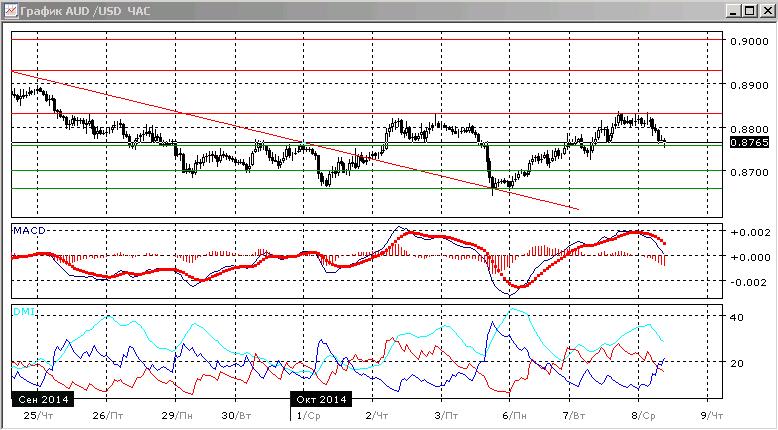Click the +0.000 MACD scale value
Screen dimensions: 778x430
(x=749, y=257)
